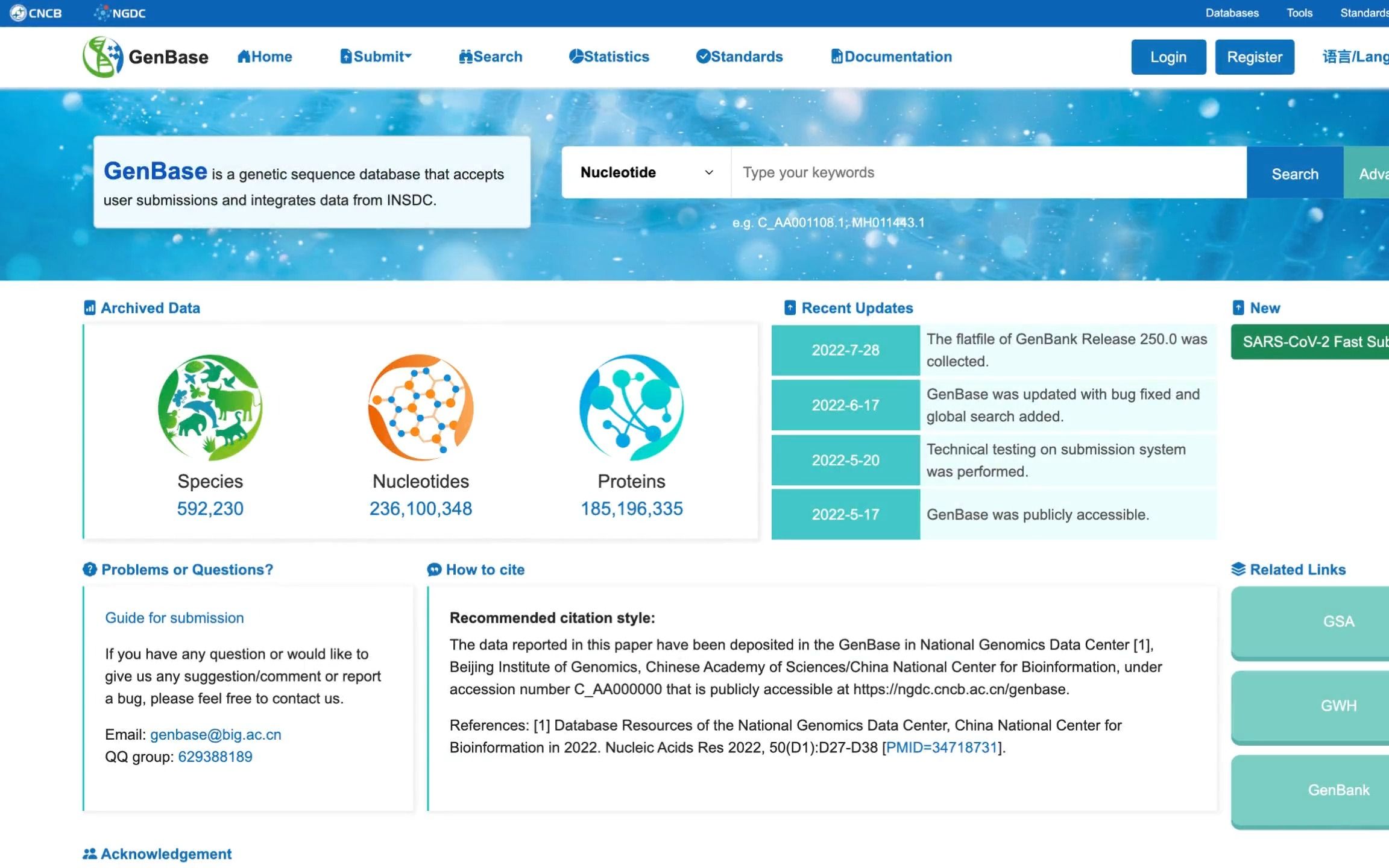Image resolution: width=1389 pixels, height=868 pixels.
Task: Click the example accession 'C_AA001108.1; MH011443.1'
Action: 841,222
